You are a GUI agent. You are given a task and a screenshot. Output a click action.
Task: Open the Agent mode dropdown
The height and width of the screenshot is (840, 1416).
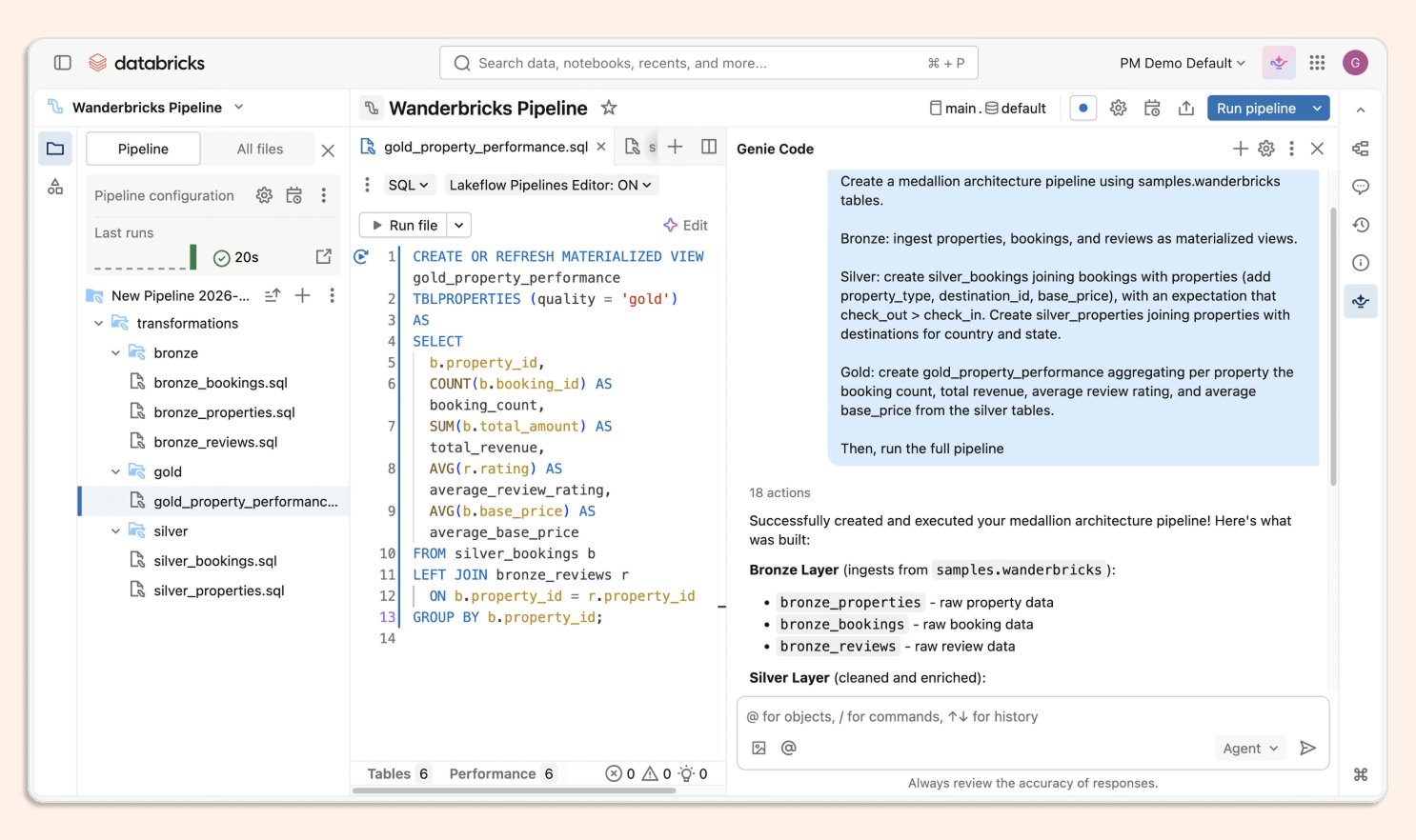click(1250, 749)
